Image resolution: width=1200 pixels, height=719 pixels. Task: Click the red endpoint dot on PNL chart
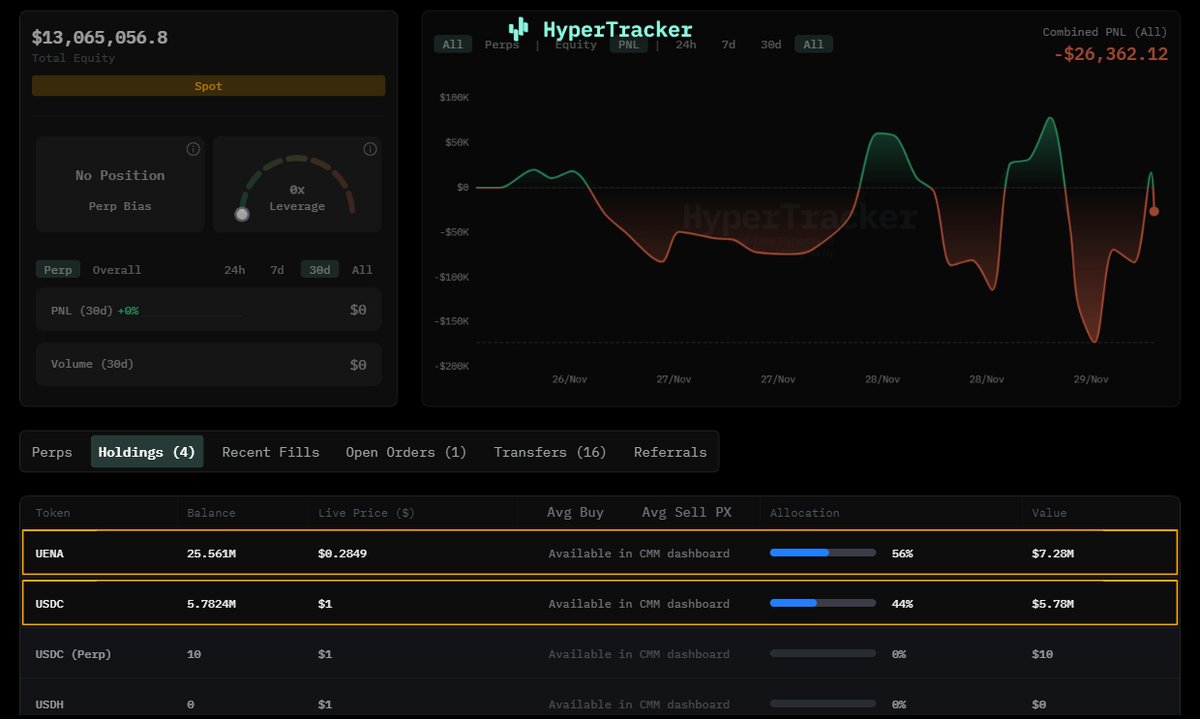(x=1154, y=211)
